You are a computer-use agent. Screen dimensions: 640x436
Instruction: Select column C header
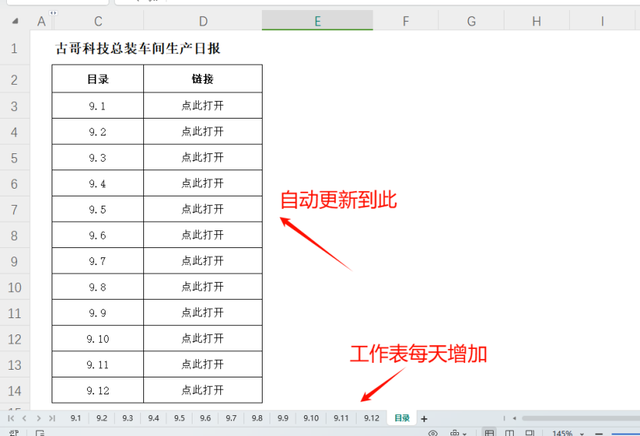tap(98, 21)
